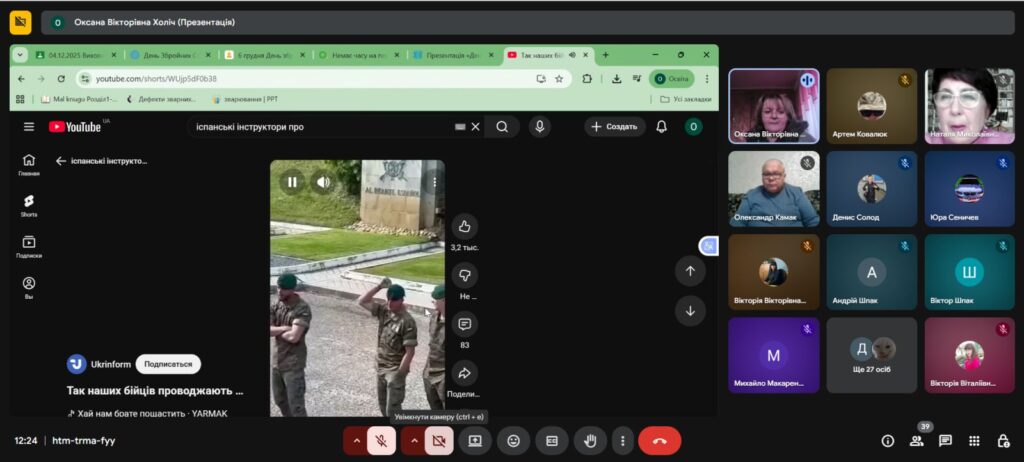Open the in-call chat panel
Viewport: 1024px width, 462px height.
point(945,441)
